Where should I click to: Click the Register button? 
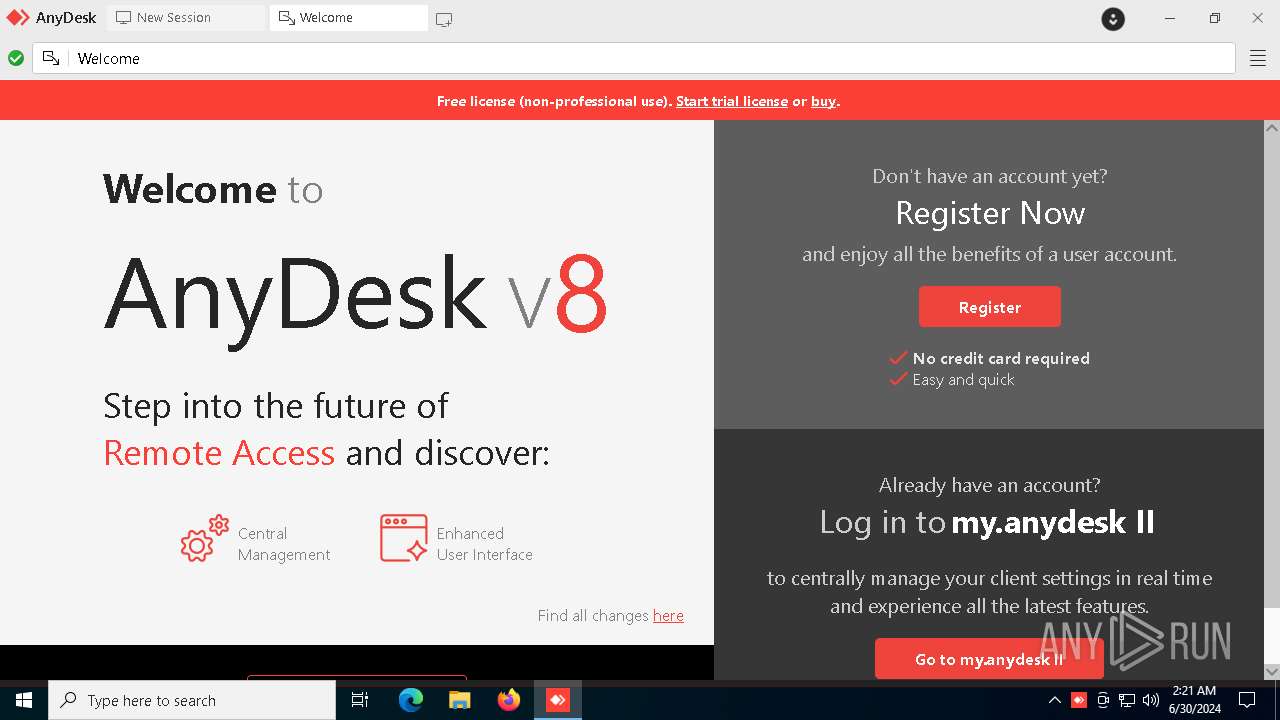click(x=990, y=307)
